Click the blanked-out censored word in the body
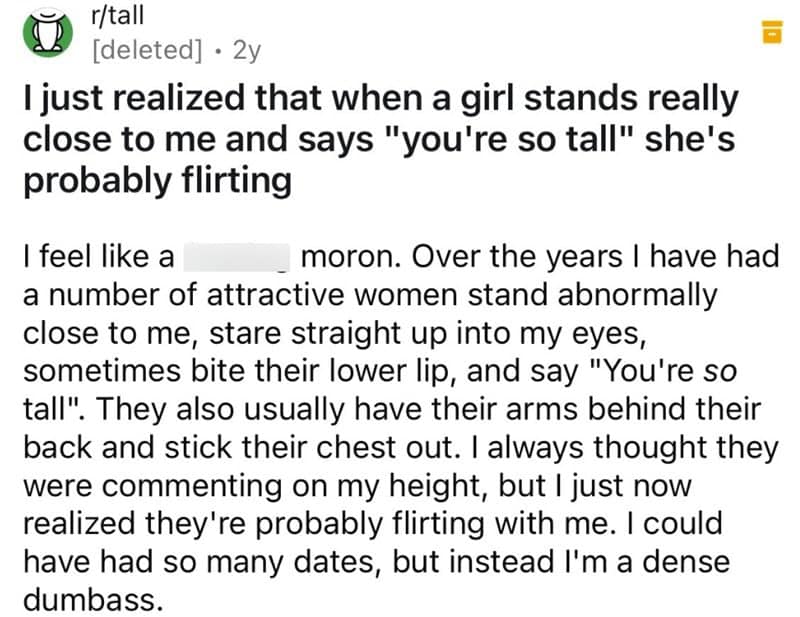Image resolution: width=800 pixels, height=617 pixels. pyautogui.click(x=236, y=258)
